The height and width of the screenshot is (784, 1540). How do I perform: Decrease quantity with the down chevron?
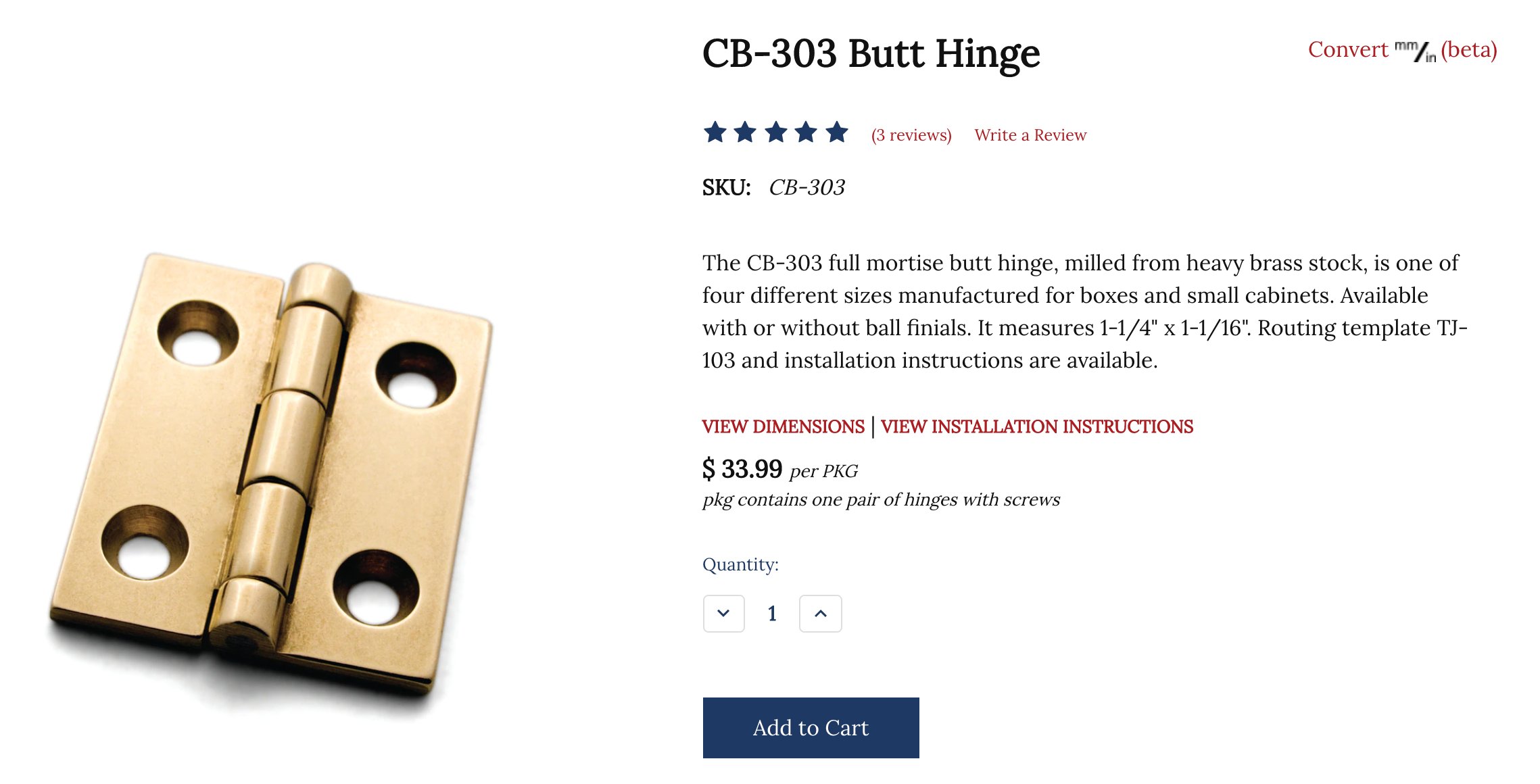coord(723,614)
